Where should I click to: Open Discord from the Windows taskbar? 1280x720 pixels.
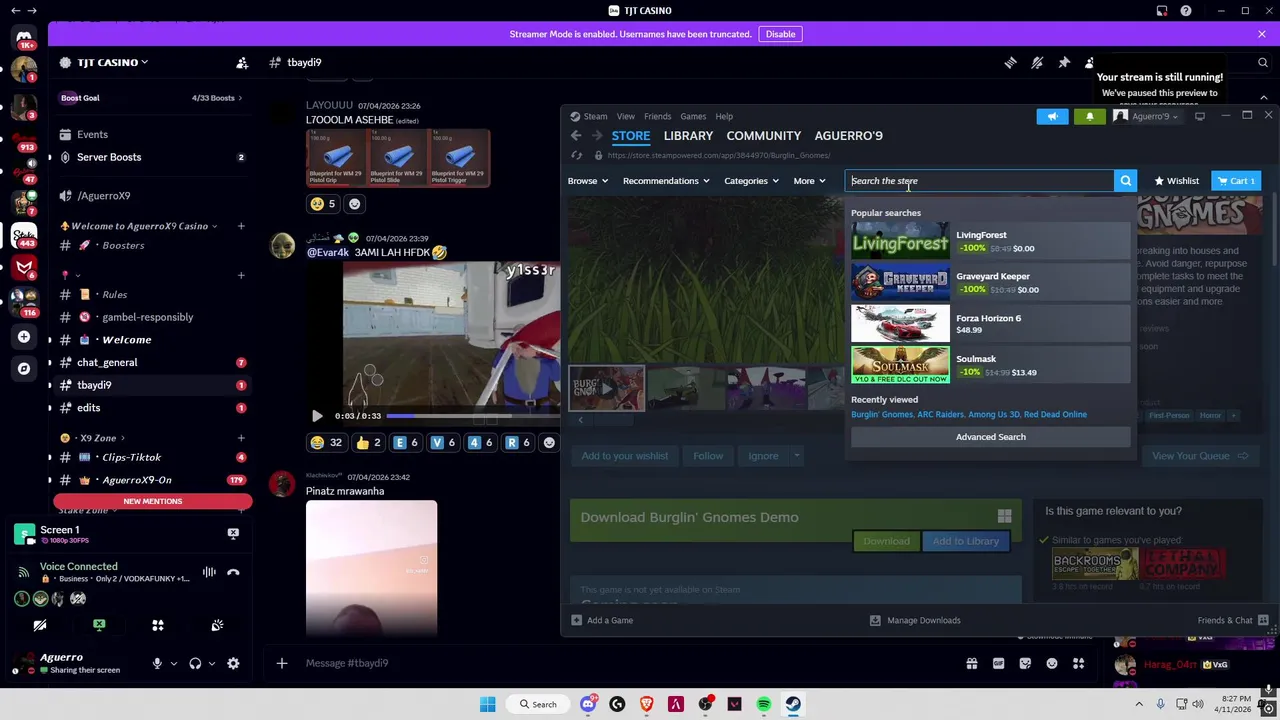(x=588, y=704)
